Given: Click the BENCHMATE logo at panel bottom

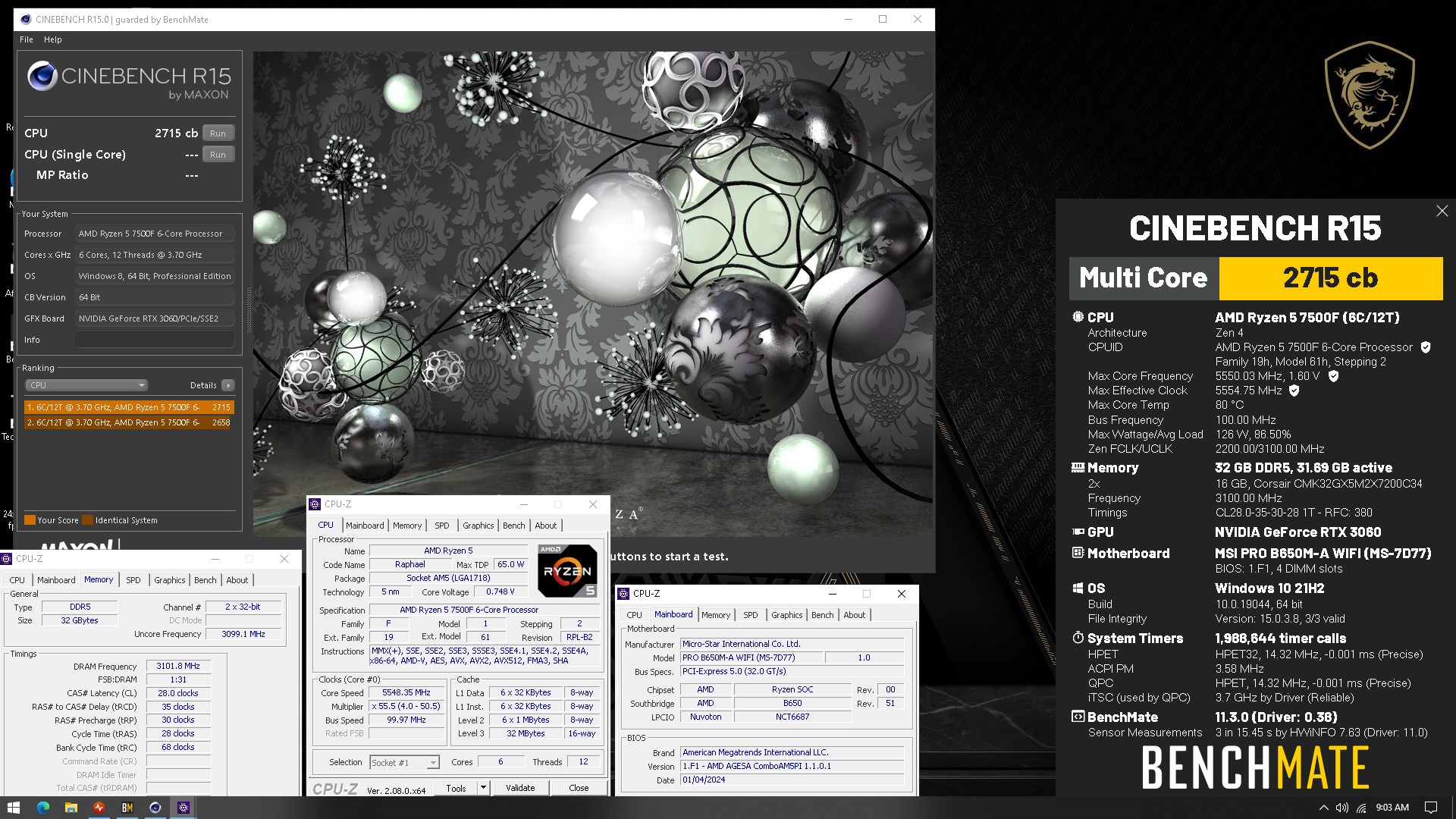Looking at the screenshot, I should tap(1256, 767).
